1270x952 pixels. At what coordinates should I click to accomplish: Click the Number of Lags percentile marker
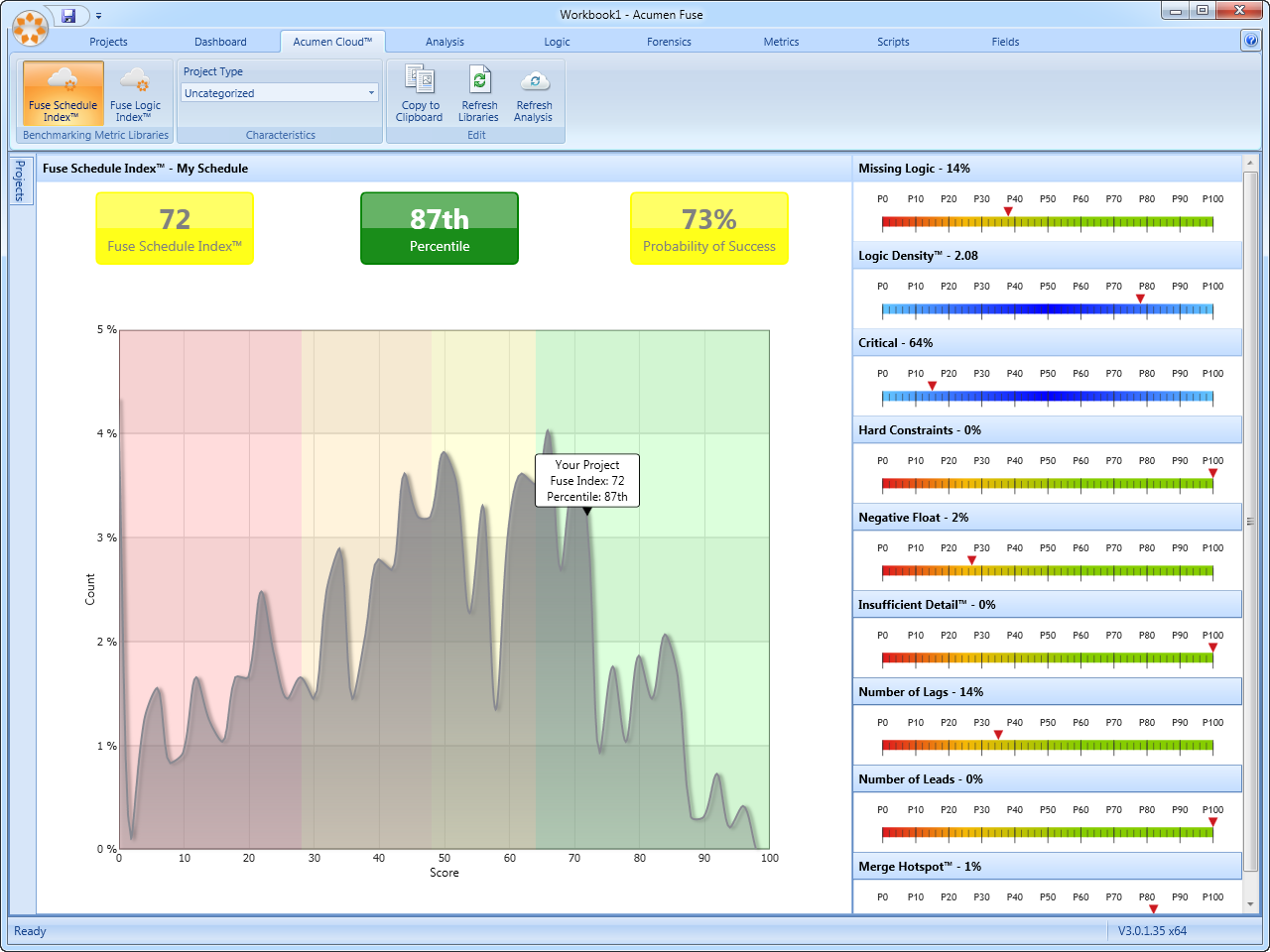point(998,735)
